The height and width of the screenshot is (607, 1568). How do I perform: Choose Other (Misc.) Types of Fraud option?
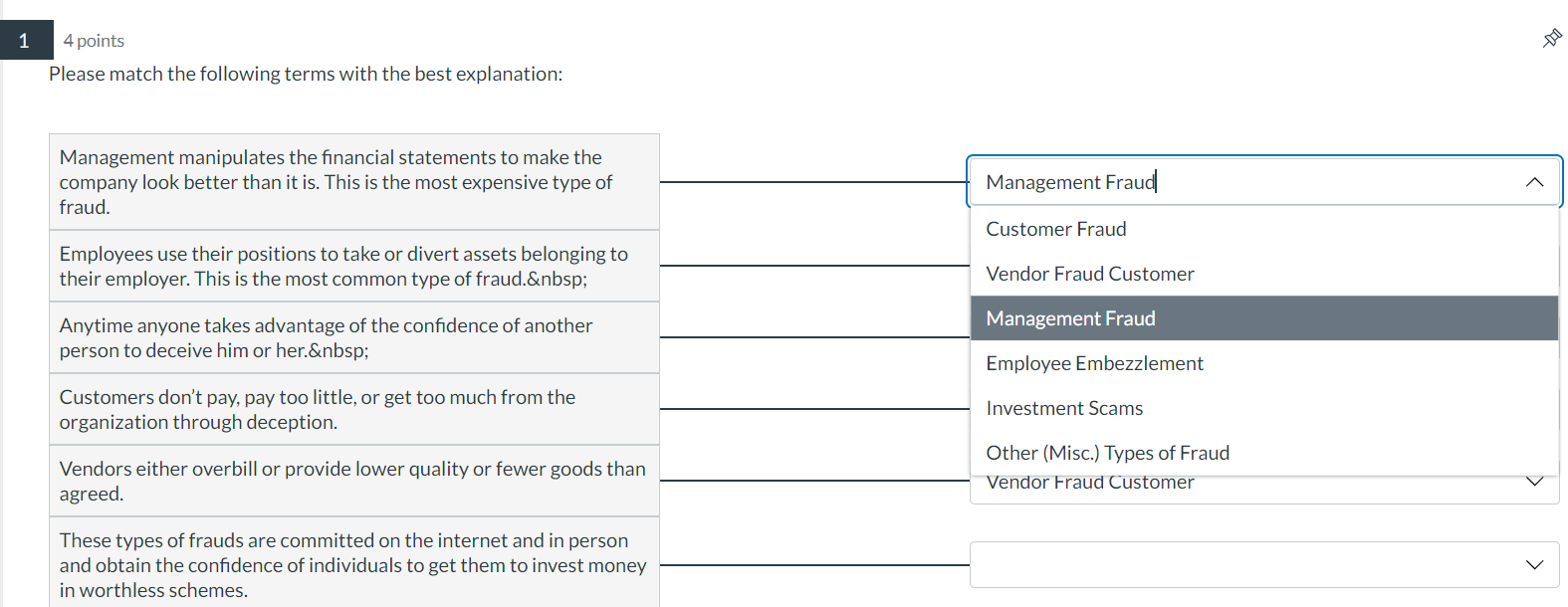(1107, 452)
